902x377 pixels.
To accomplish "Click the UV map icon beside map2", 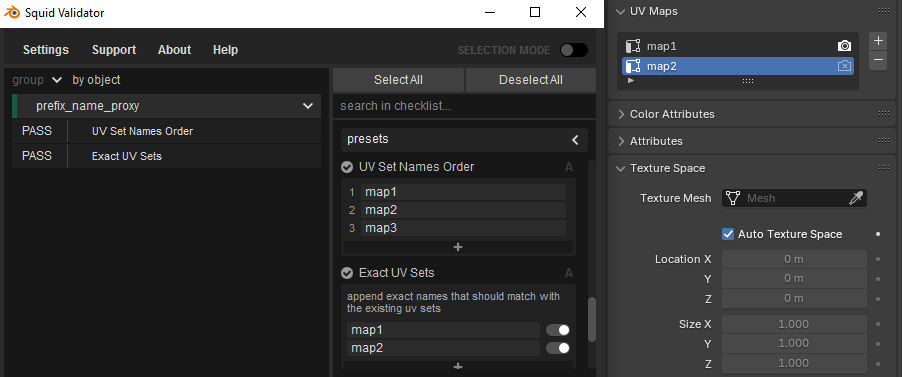I will [633, 66].
